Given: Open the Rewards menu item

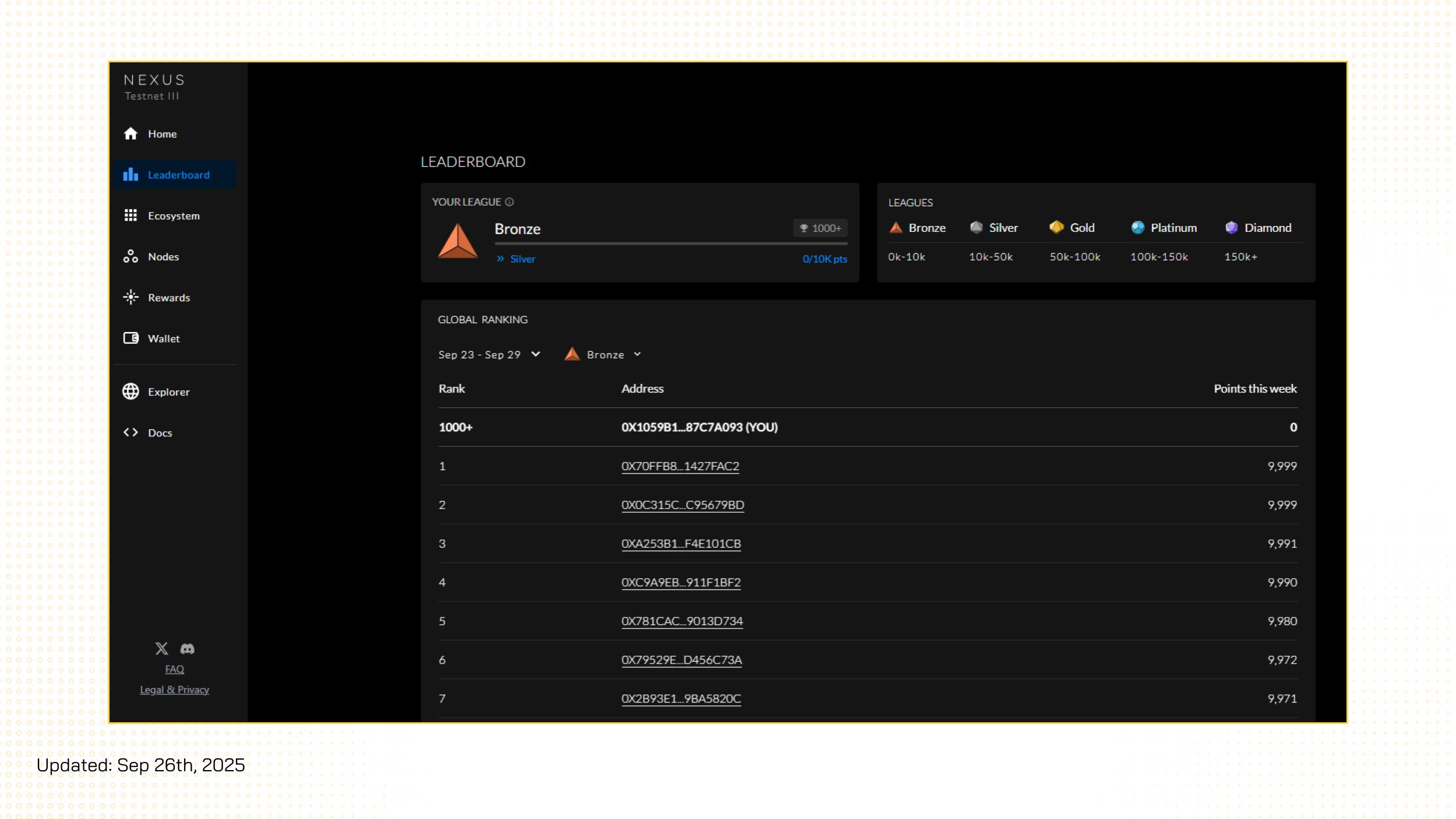Looking at the screenshot, I should point(169,298).
